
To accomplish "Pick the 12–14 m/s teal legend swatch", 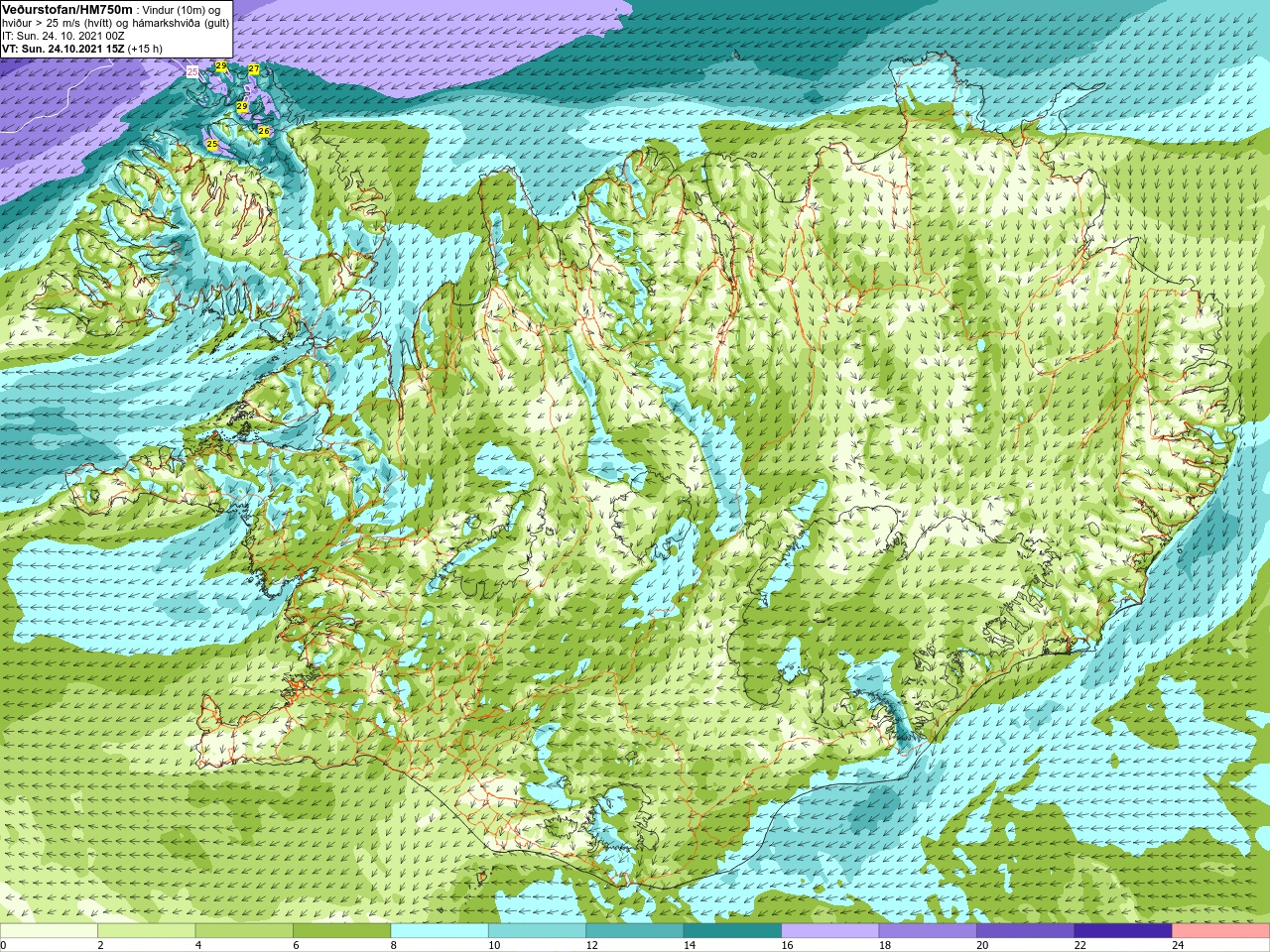I will pyautogui.click(x=635, y=931).
